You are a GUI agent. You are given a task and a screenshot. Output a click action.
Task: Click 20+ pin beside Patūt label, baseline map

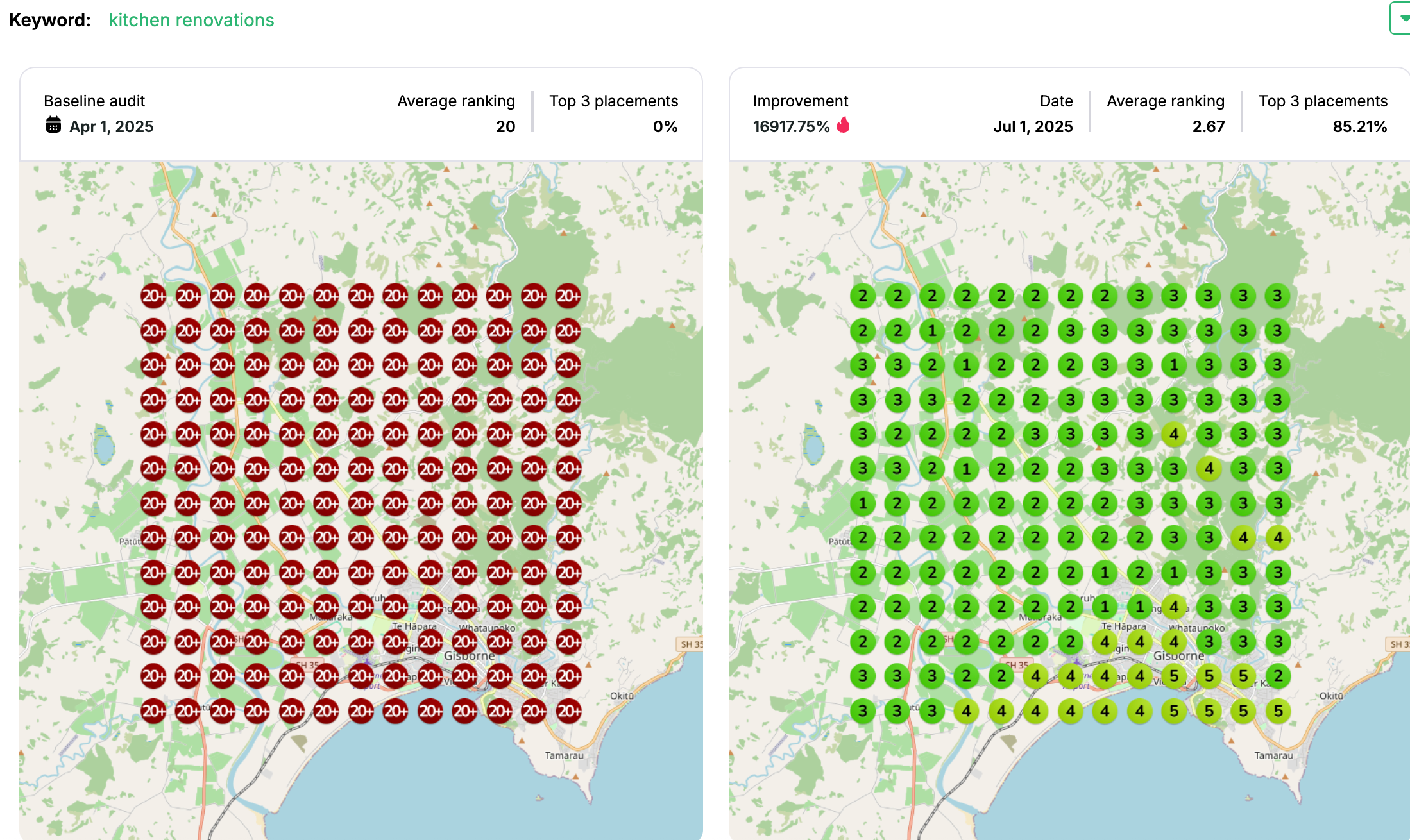153,537
